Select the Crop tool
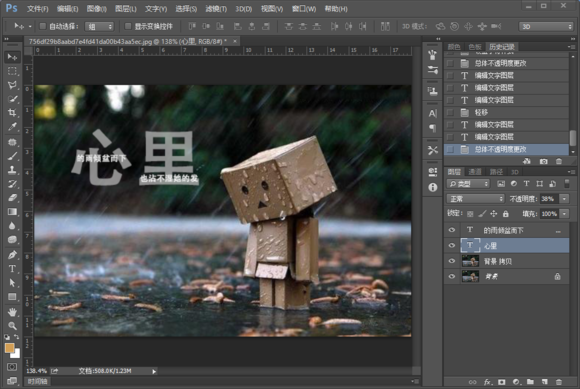This screenshot has width=580, height=389. (x=12, y=113)
